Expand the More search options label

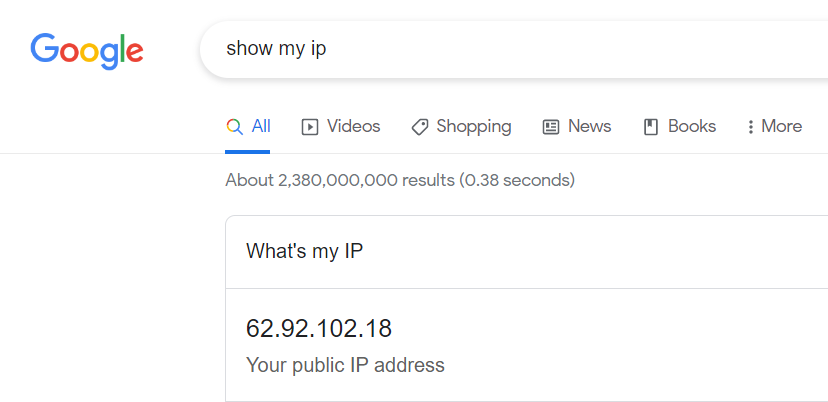[x=782, y=126]
